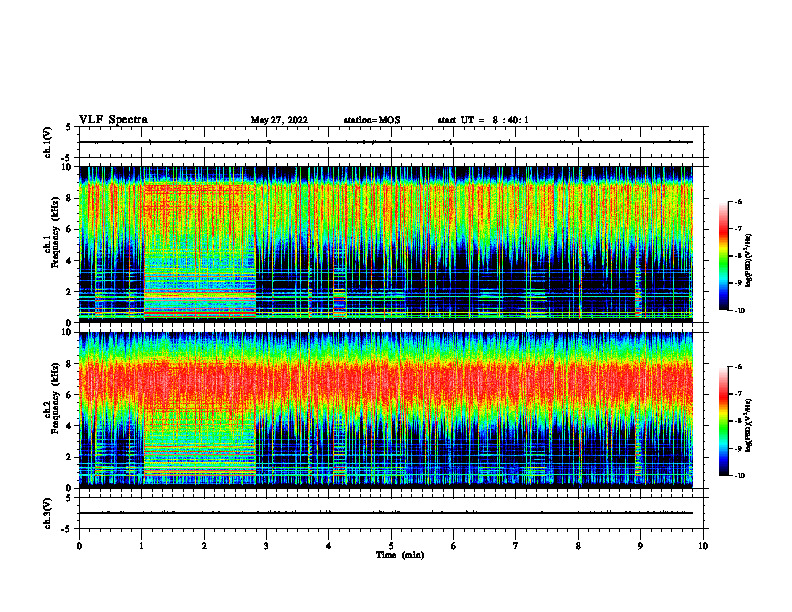792x612 pixels.
Task: Click the "ch.1(V)" waveform axis label
Action: coord(48,142)
